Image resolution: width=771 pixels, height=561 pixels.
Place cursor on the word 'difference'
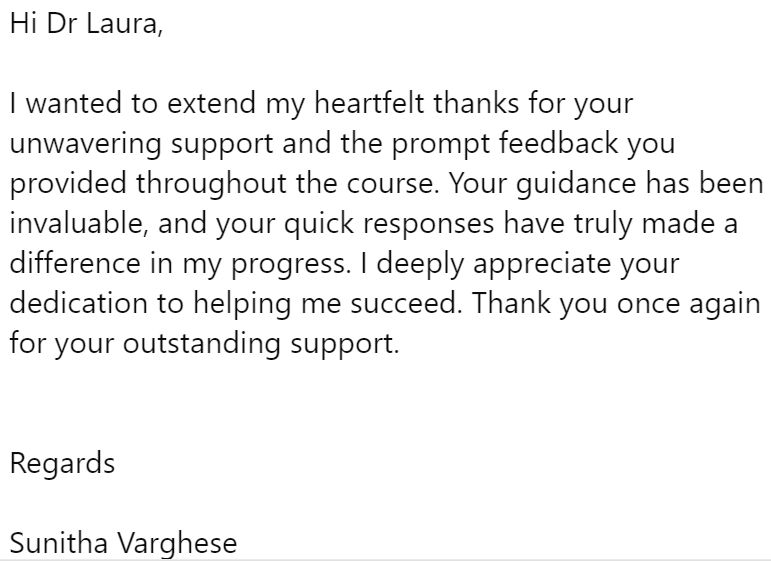(75, 263)
